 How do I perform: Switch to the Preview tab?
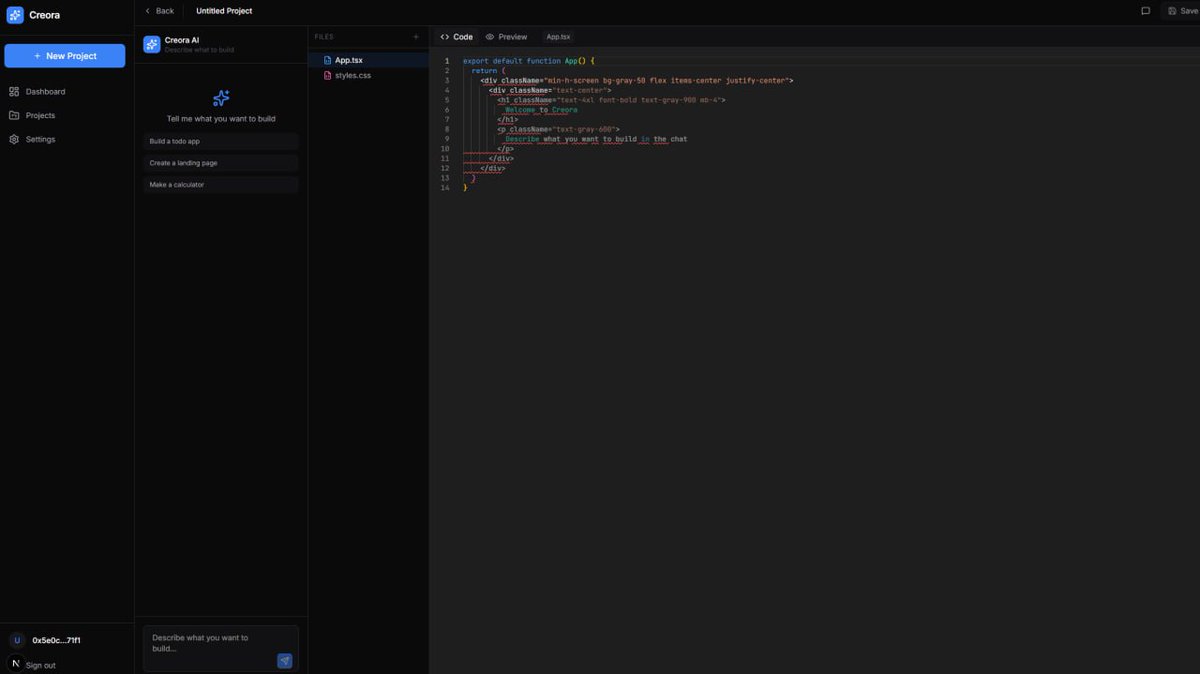[x=506, y=36]
